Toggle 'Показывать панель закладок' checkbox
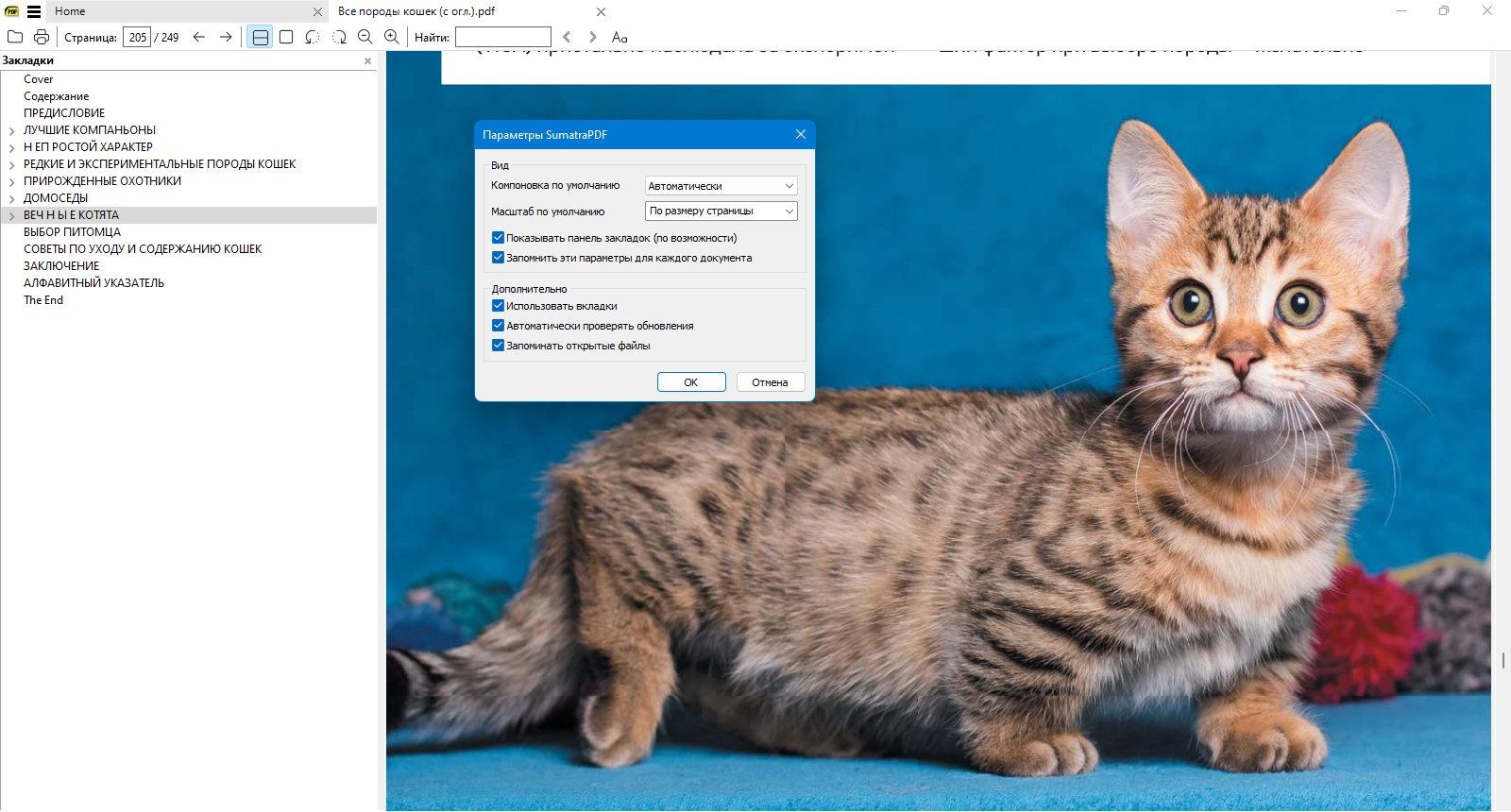Screen dimensions: 1511x812 click(x=498, y=238)
